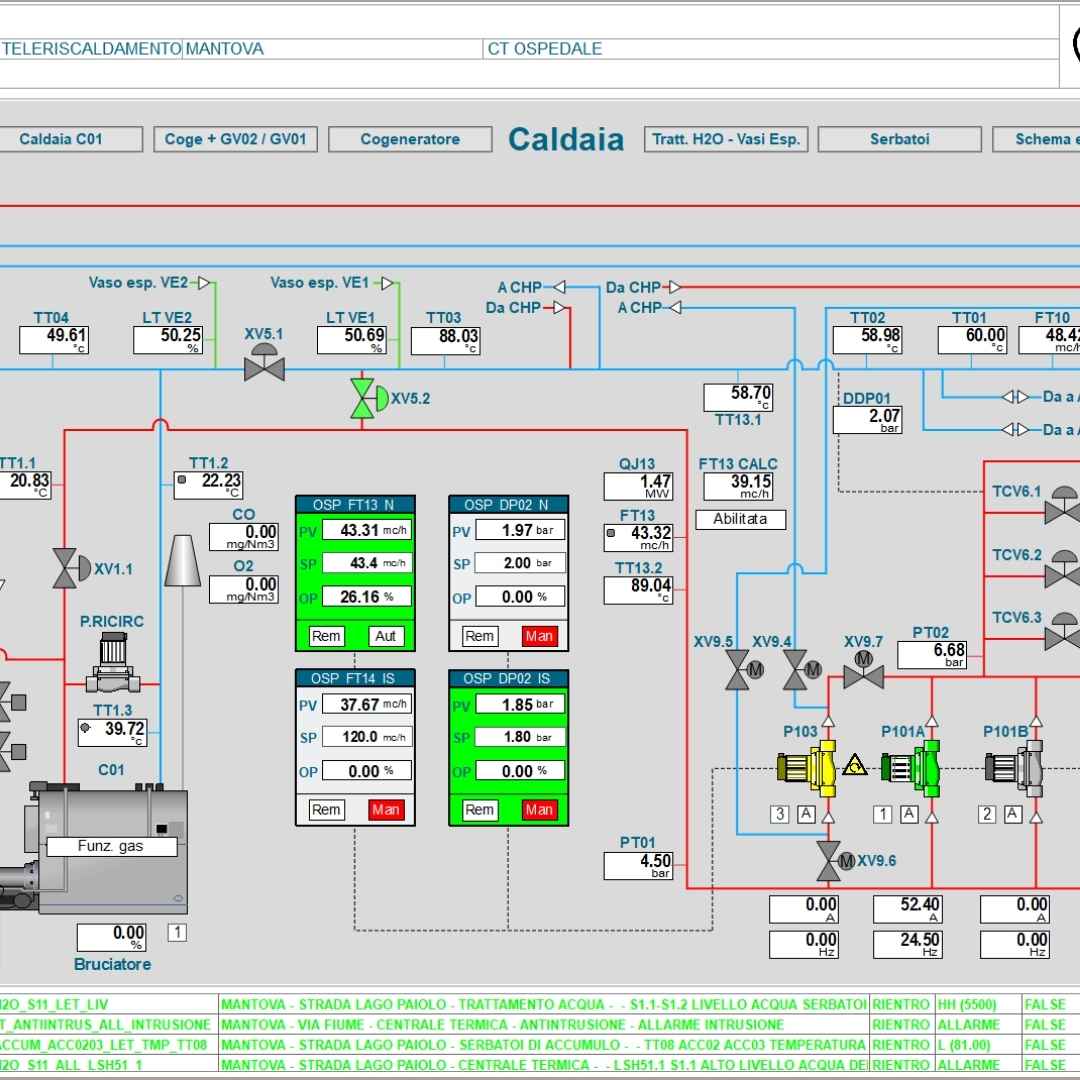Click the Abilitata button under FT13 CALC
Image resolution: width=1080 pixels, height=1080 pixels.
tap(740, 519)
